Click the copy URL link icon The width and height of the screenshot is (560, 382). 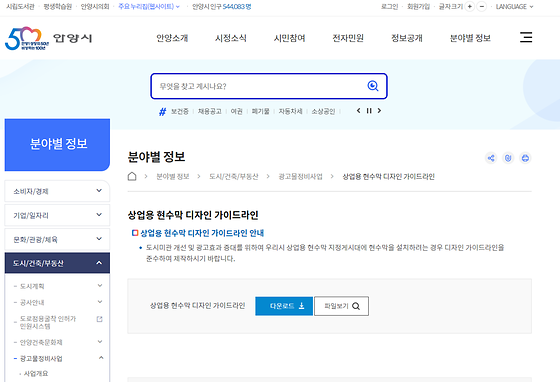click(508, 158)
